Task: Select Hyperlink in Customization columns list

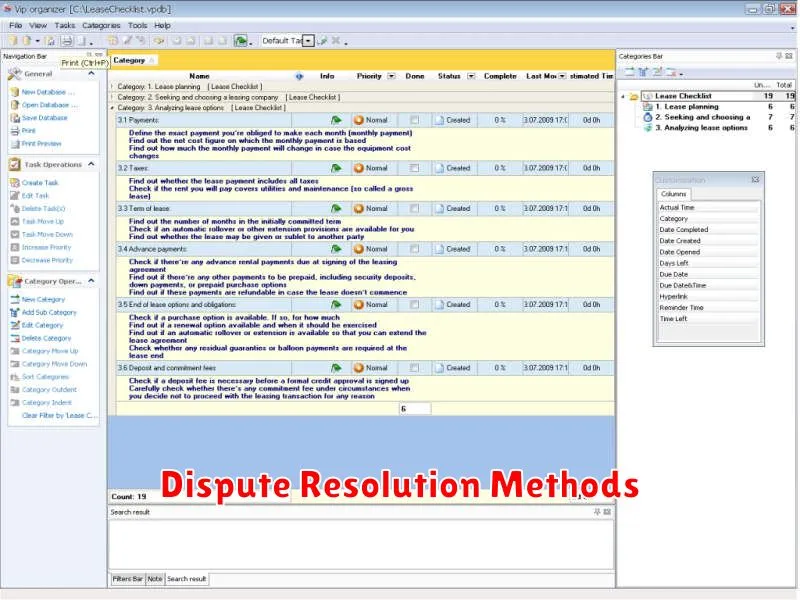Action: pyautogui.click(x=708, y=296)
